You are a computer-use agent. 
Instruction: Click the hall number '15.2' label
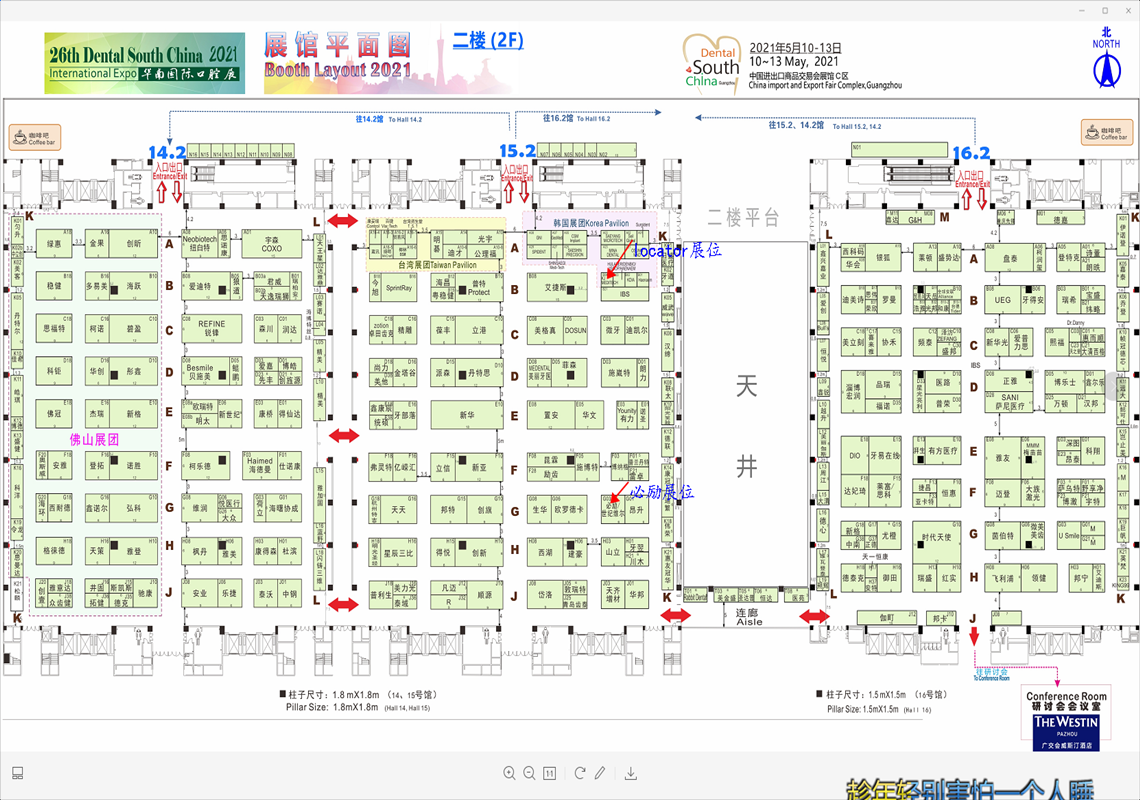[x=518, y=151]
